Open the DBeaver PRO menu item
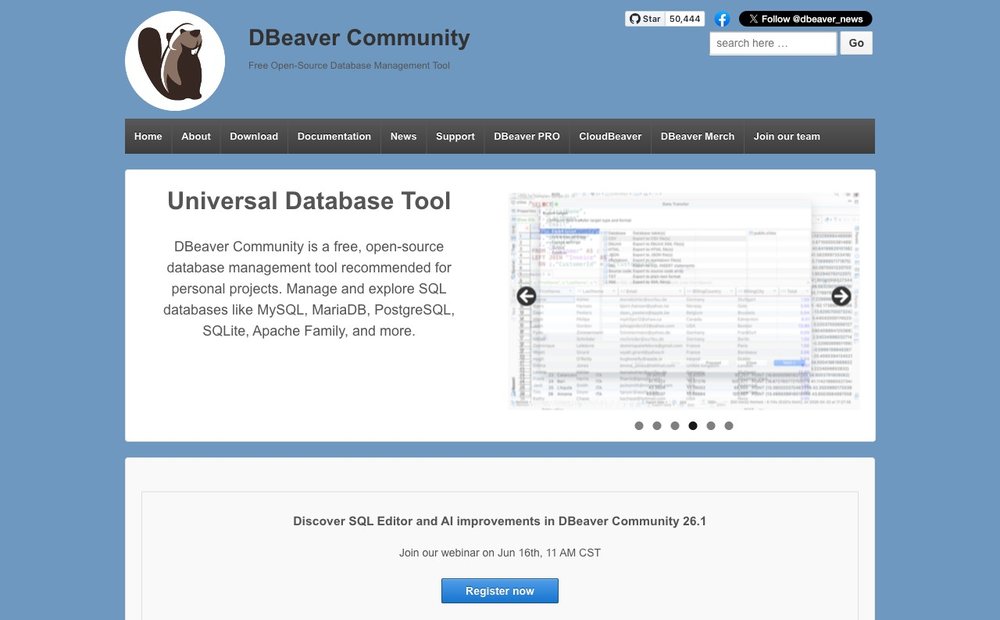This screenshot has height=620, width=1000. pyautogui.click(x=527, y=137)
